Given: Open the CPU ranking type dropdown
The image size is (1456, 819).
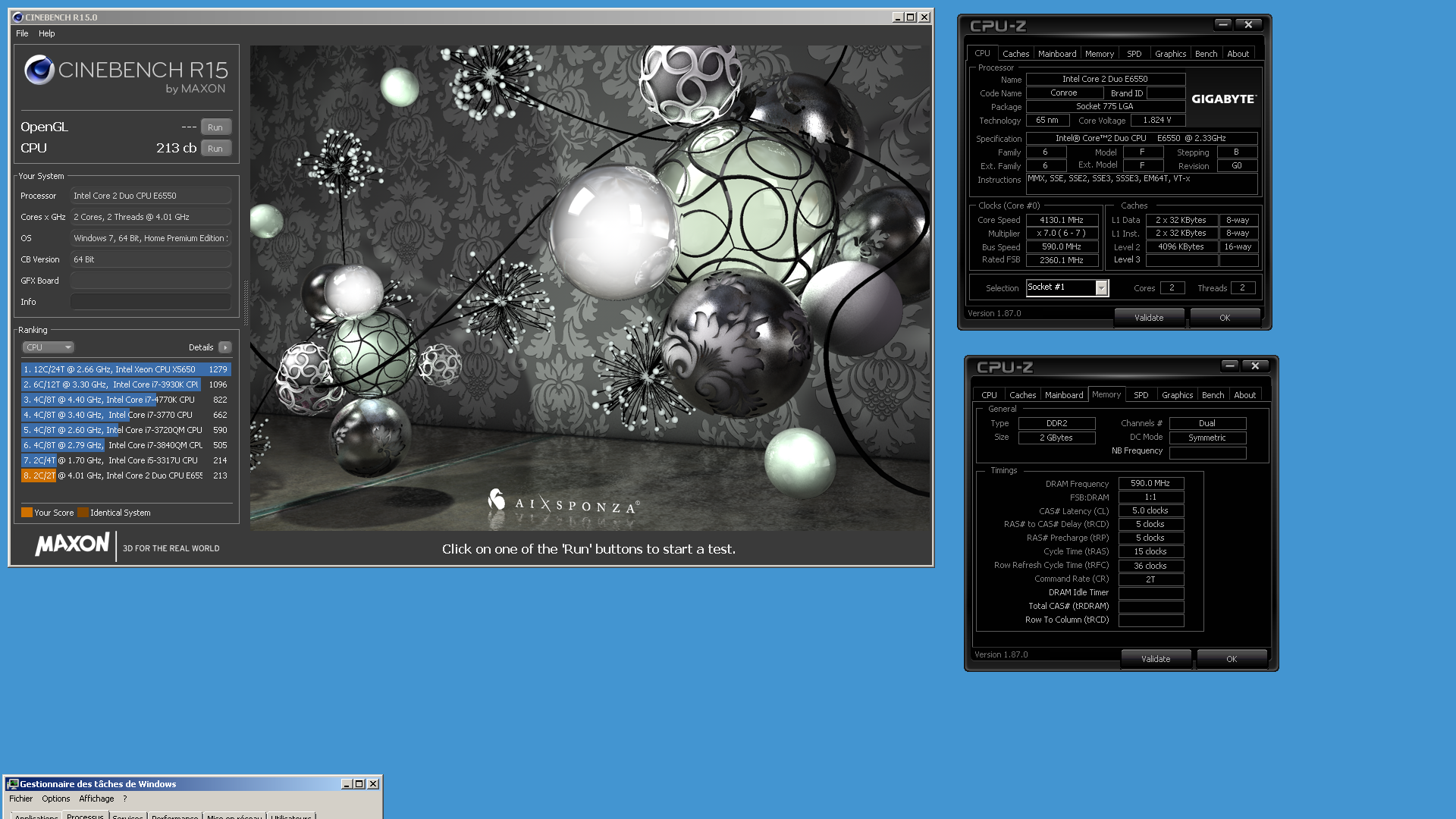Looking at the screenshot, I should click(x=48, y=347).
